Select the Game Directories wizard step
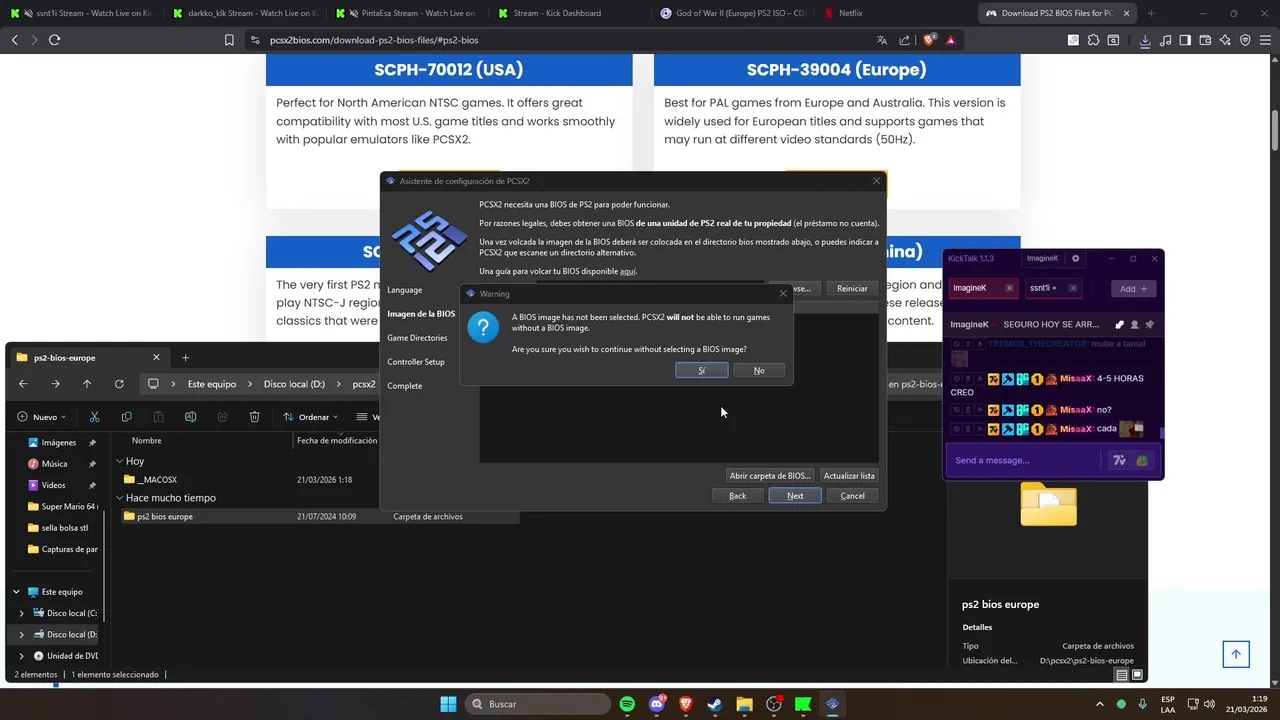Viewport: 1280px width, 720px height. (417, 338)
